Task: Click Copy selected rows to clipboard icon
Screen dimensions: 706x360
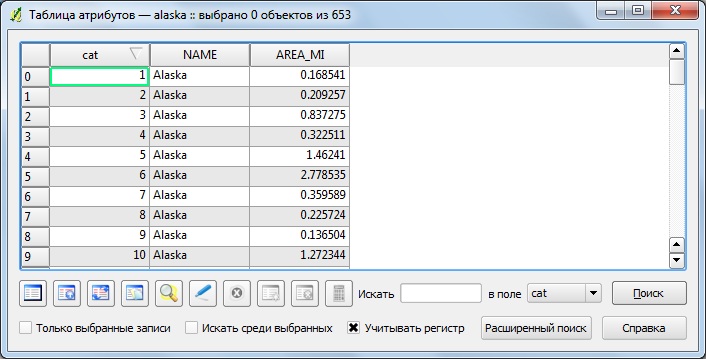Action: tap(135, 293)
